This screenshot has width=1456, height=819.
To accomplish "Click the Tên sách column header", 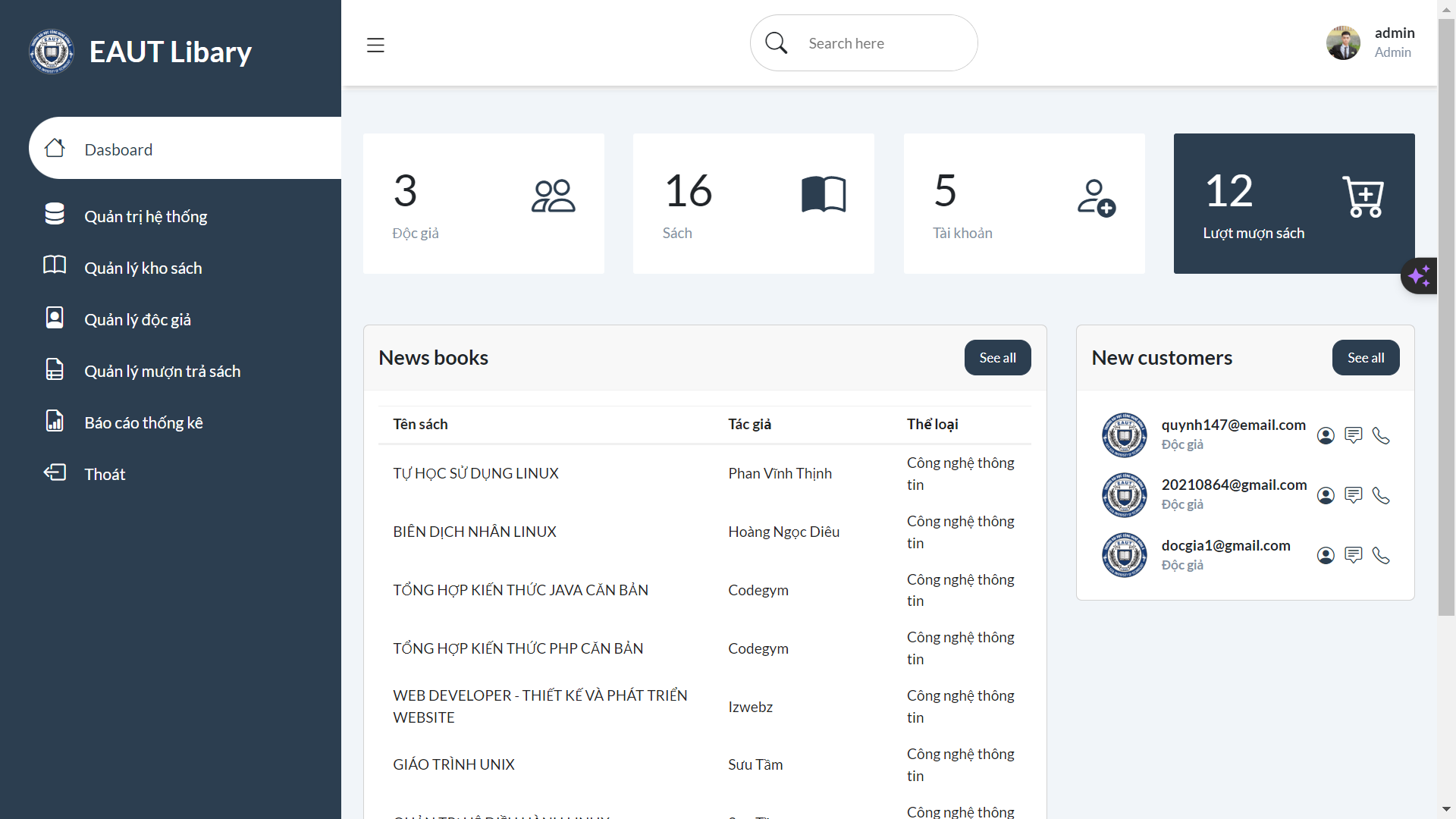I will [420, 424].
